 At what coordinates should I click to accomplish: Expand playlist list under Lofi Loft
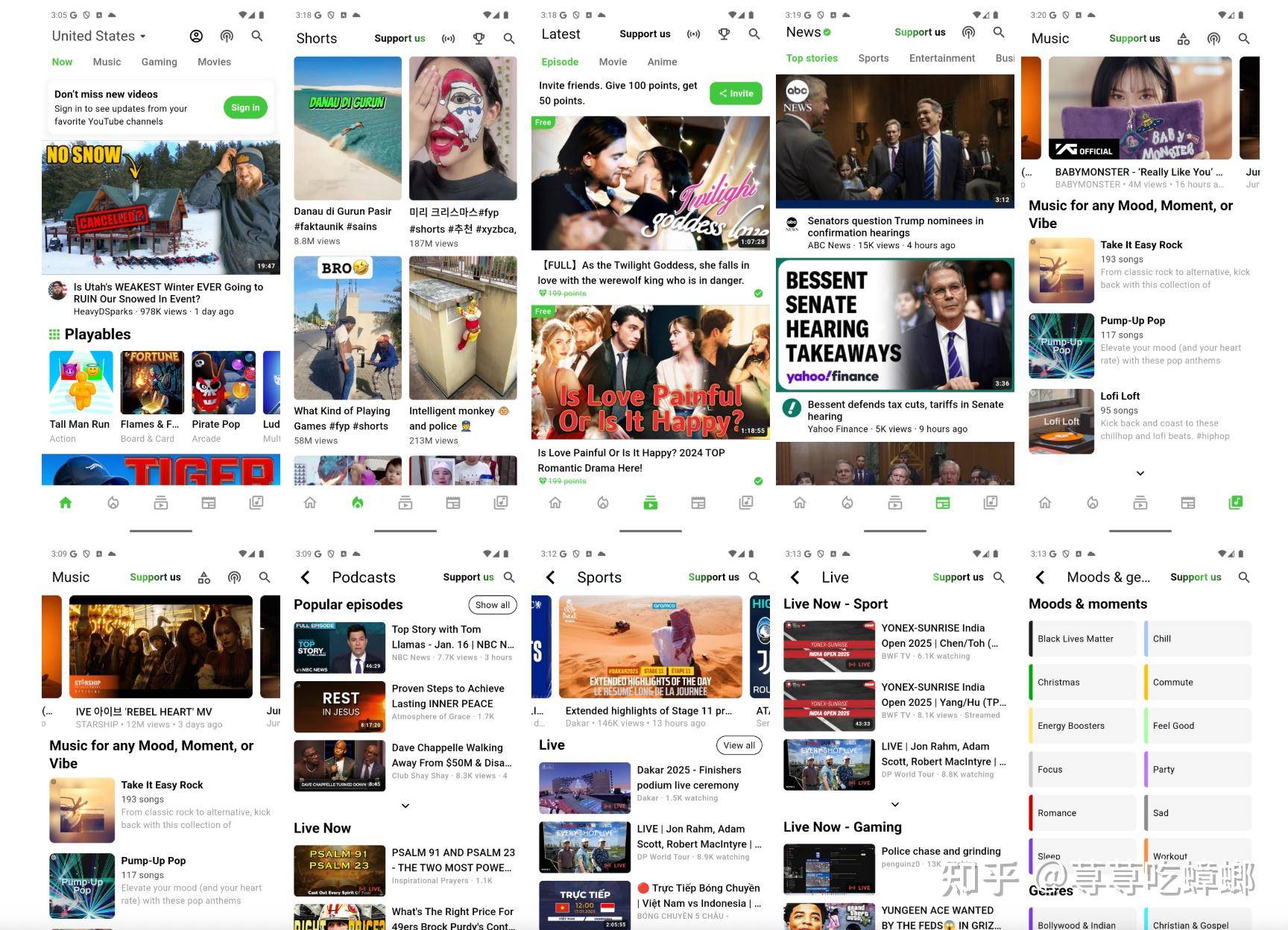point(1140,473)
